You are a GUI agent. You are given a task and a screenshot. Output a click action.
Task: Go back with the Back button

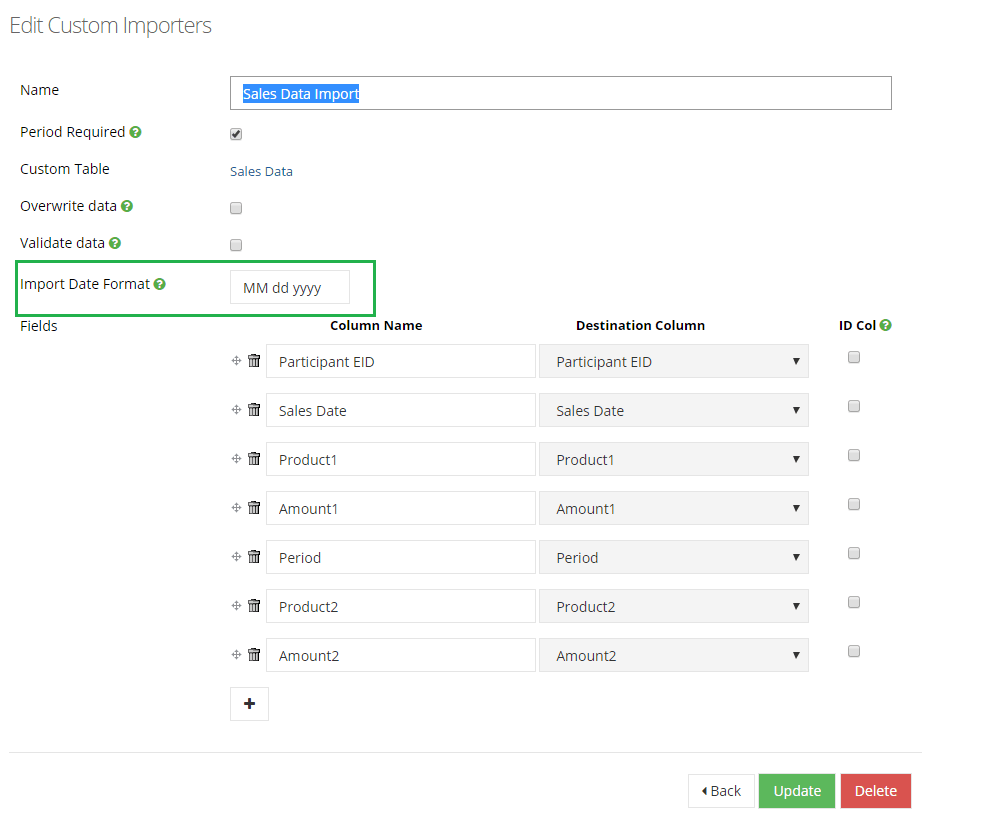click(721, 791)
